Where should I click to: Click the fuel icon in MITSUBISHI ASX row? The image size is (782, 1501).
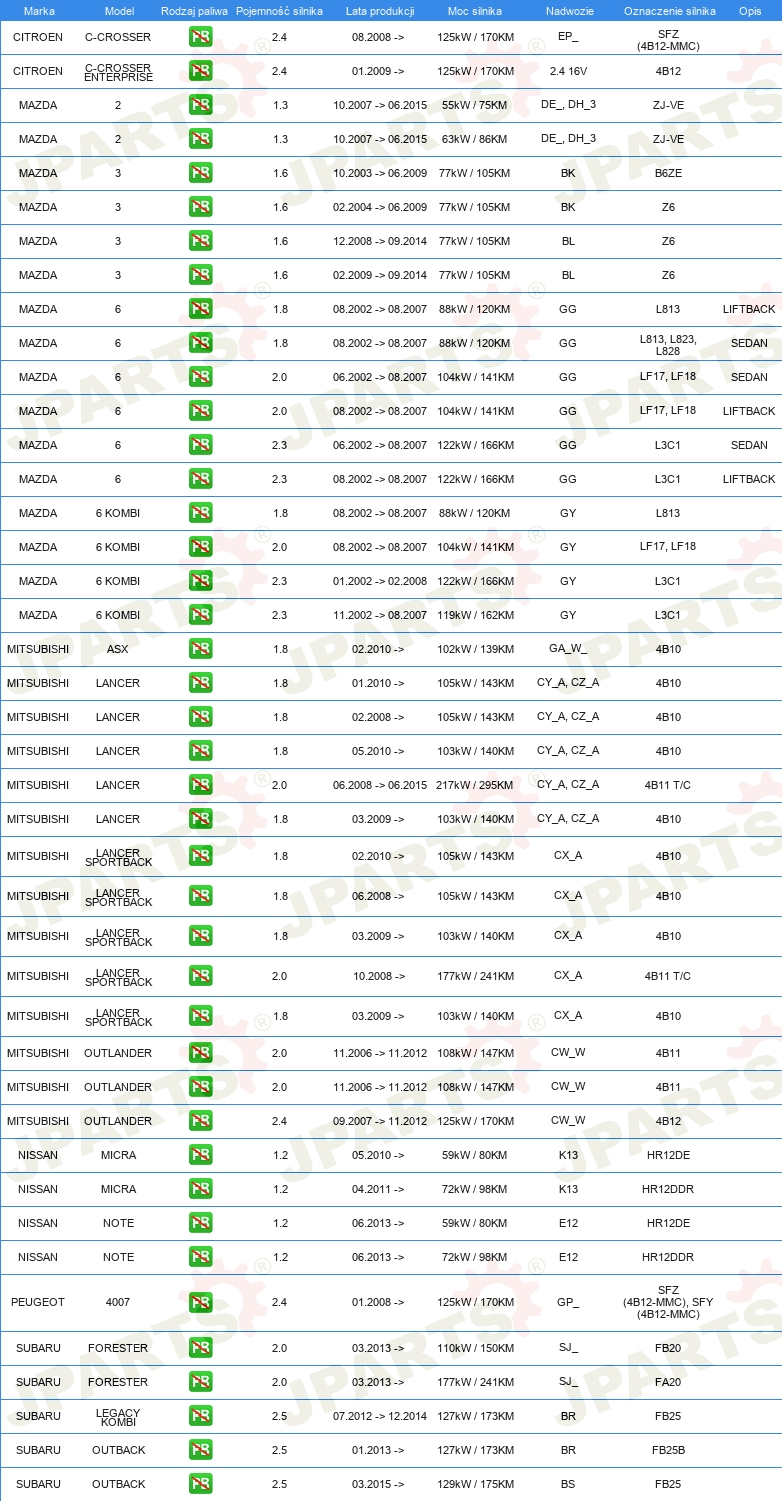click(x=200, y=649)
